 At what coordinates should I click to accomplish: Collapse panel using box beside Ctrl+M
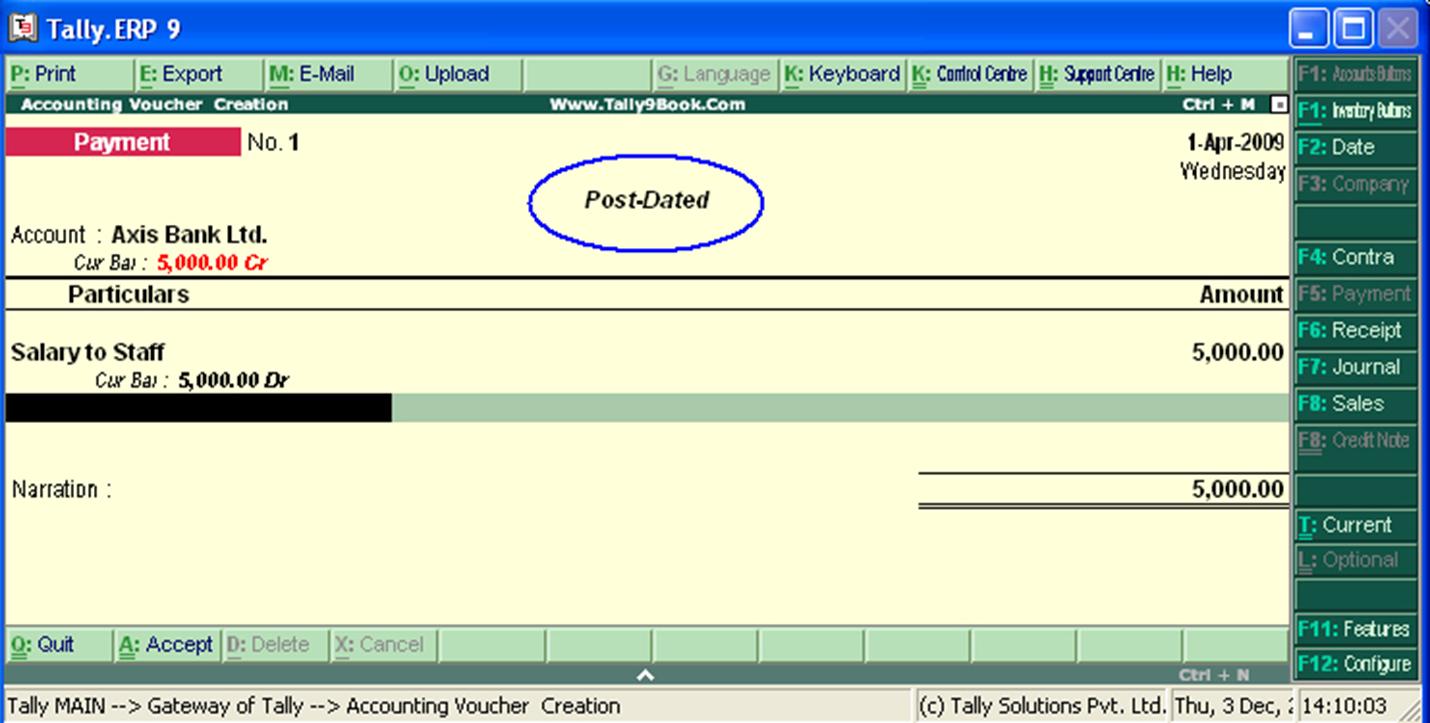1279,102
